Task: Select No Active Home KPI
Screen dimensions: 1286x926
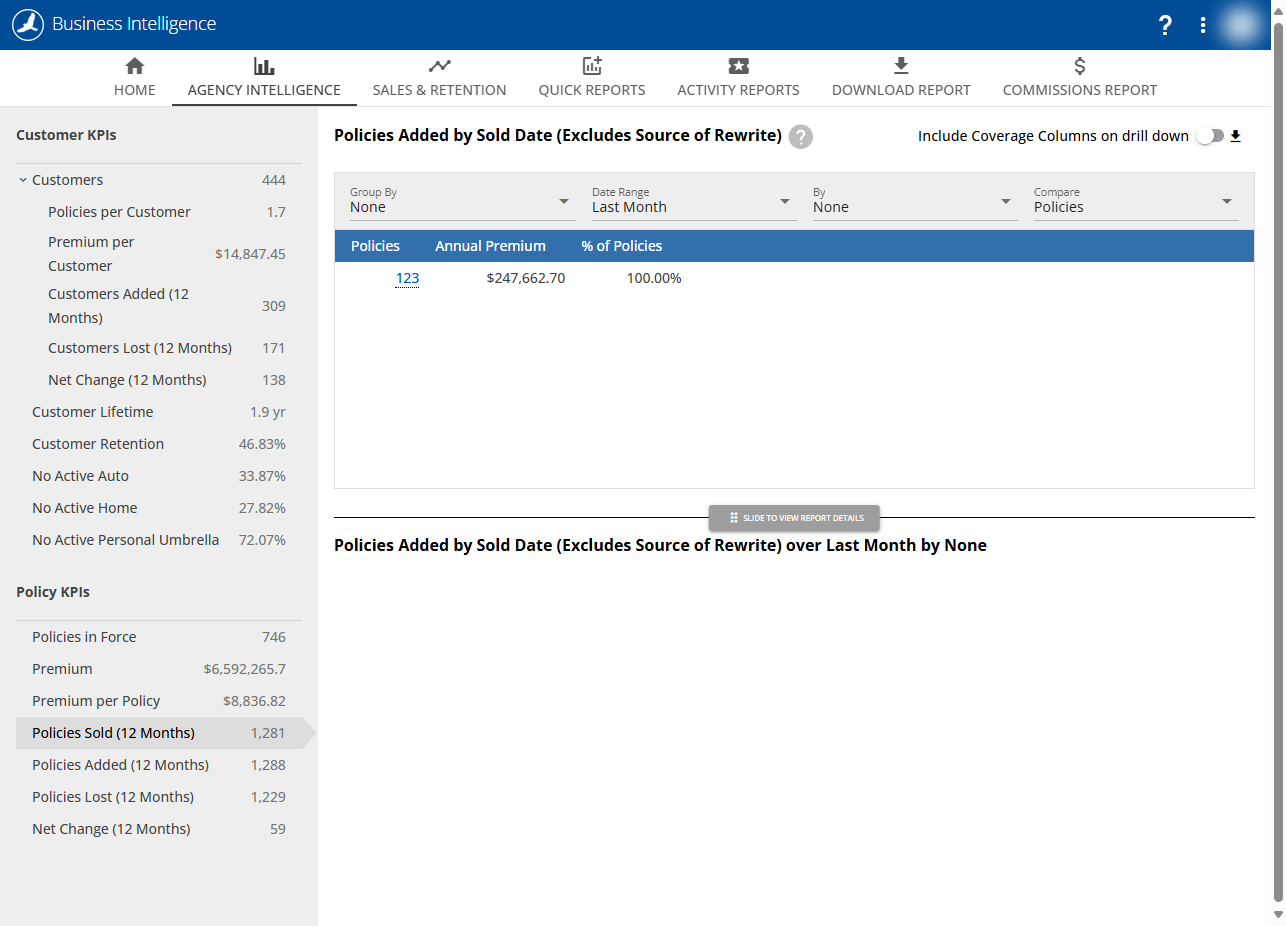Action: click(159, 508)
